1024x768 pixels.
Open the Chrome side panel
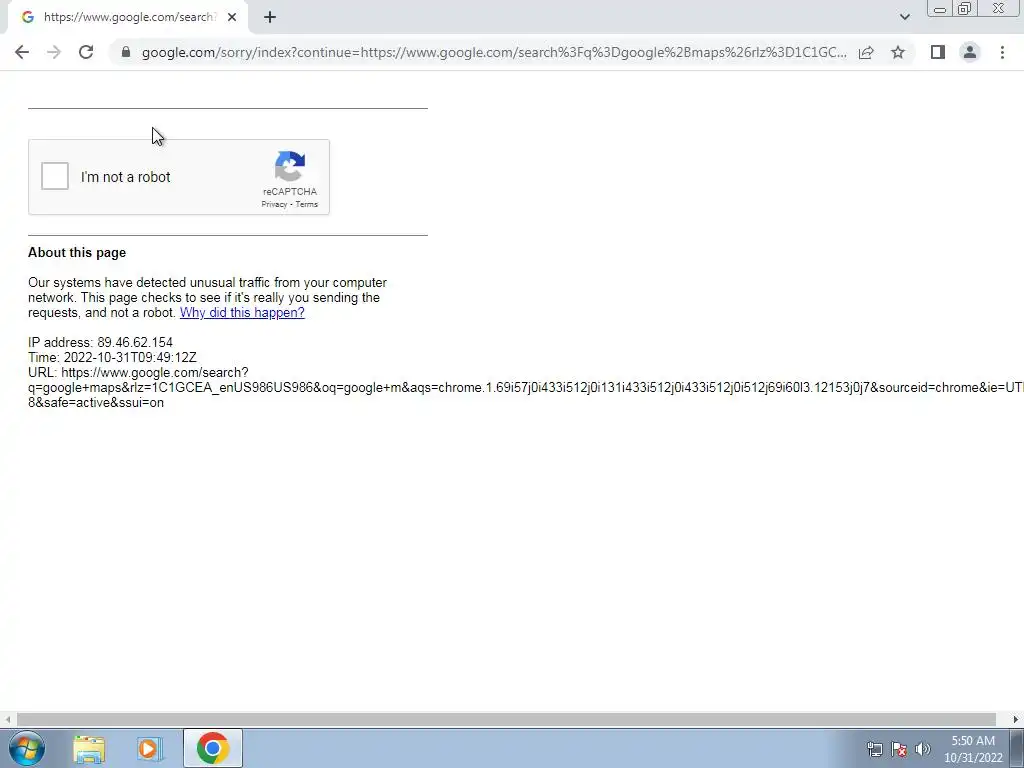click(x=938, y=52)
